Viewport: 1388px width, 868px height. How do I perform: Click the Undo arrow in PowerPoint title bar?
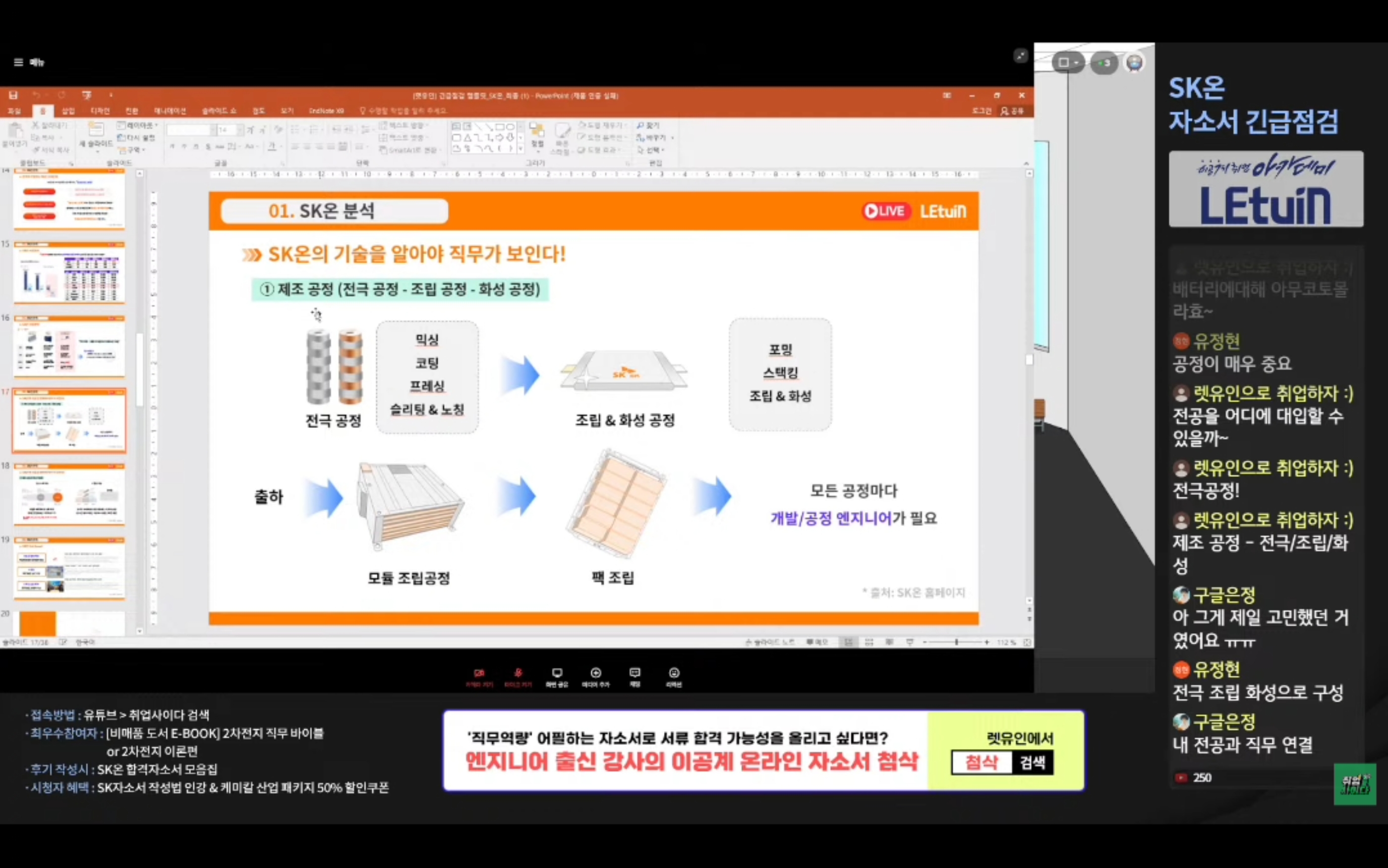[x=36, y=95]
